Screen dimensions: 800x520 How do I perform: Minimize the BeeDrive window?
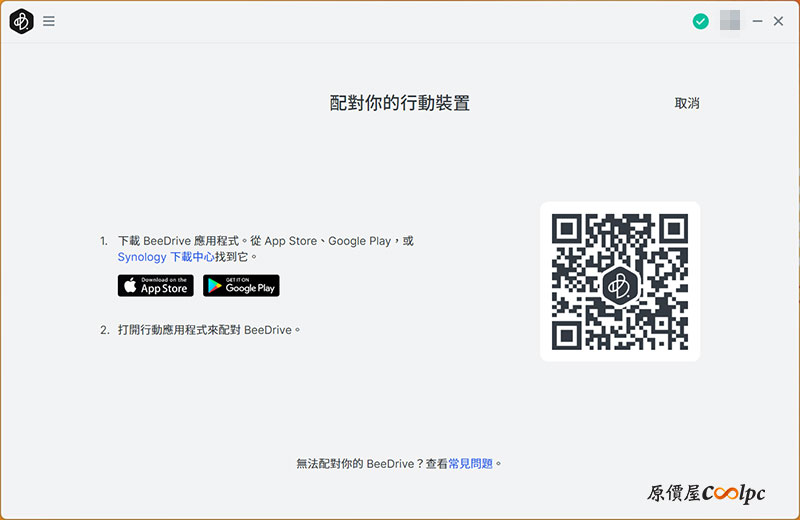coord(757,21)
